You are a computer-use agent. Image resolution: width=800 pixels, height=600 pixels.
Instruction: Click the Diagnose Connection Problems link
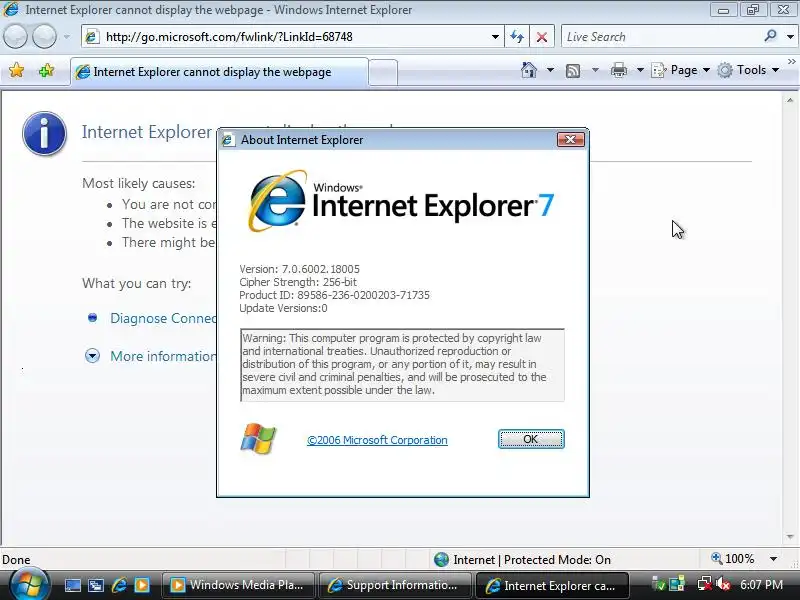pos(163,318)
